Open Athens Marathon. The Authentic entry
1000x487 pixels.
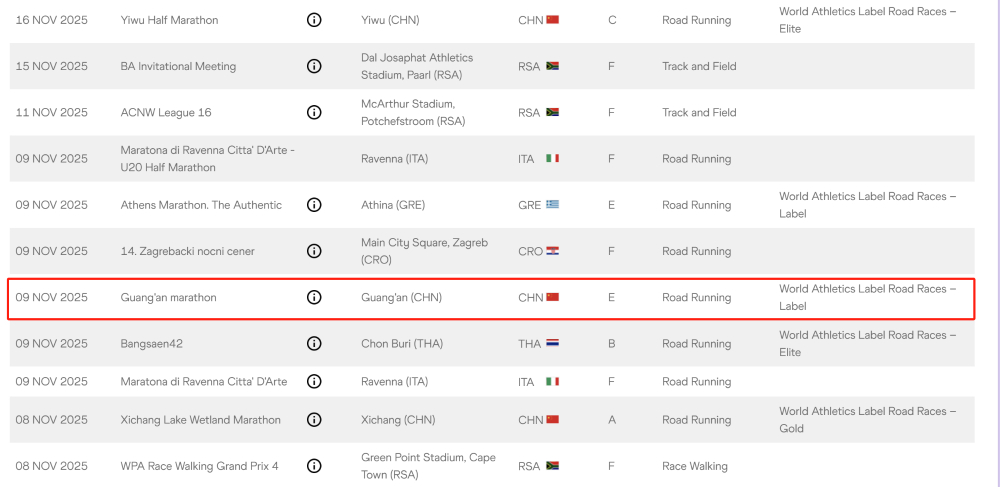(201, 205)
